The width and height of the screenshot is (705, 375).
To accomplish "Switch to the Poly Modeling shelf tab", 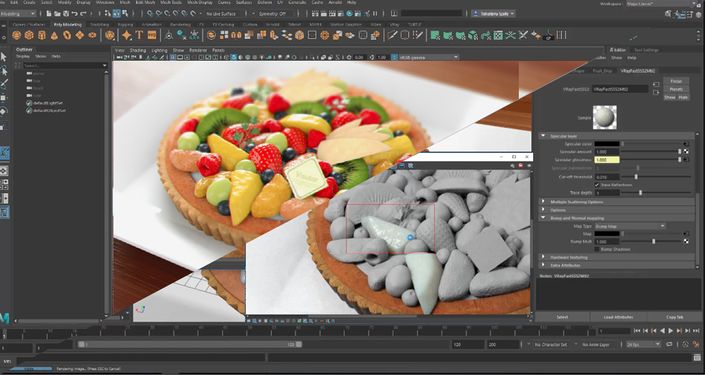I will pos(68,25).
